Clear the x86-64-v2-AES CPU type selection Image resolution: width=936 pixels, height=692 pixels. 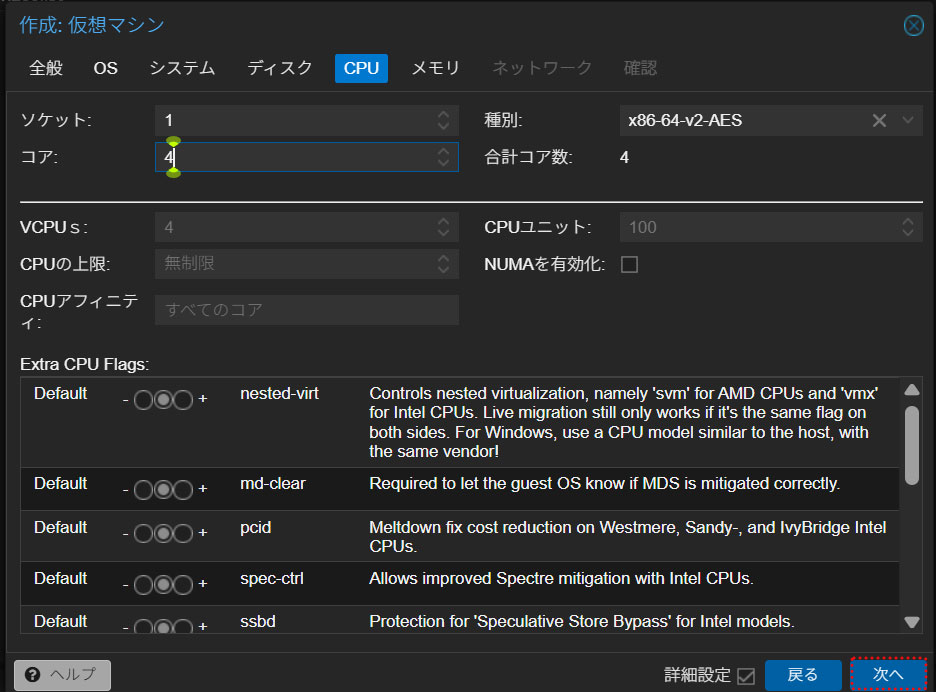click(x=879, y=121)
